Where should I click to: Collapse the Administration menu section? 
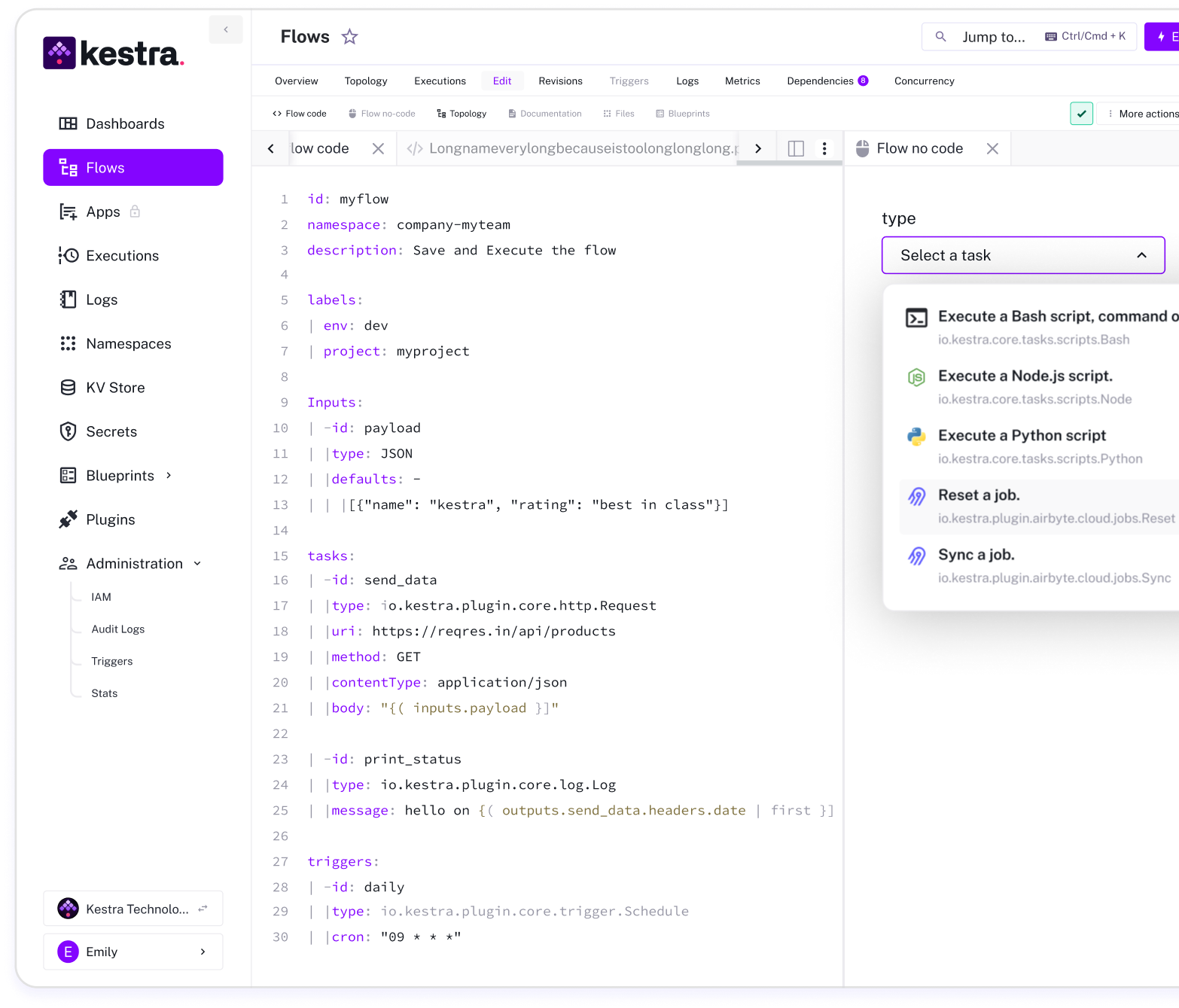(x=197, y=564)
